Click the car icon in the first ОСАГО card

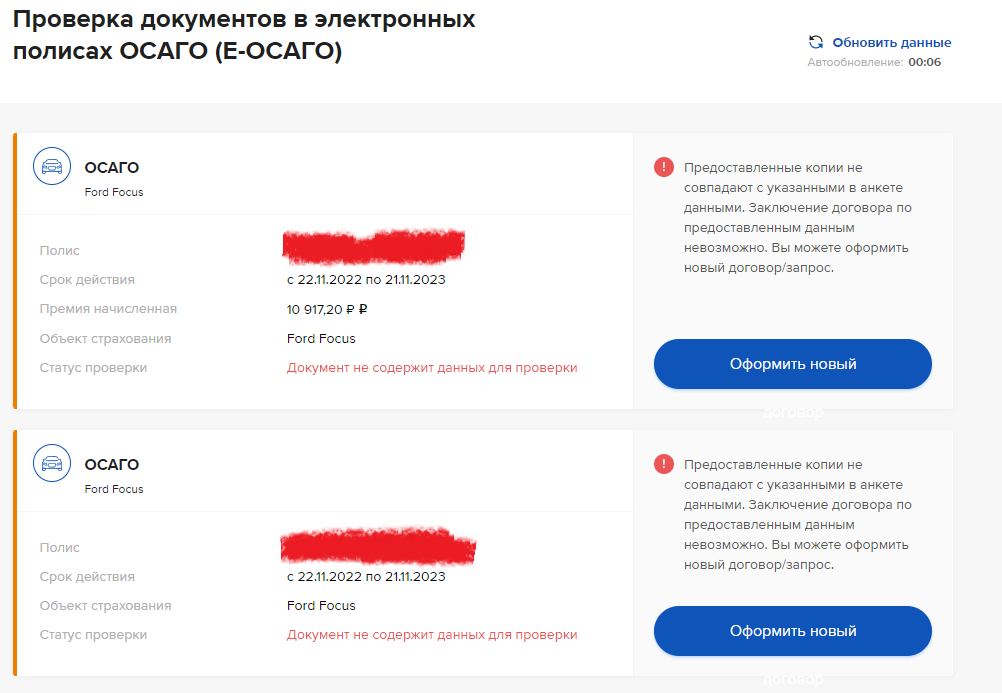pyautogui.click(x=52, y=167)
